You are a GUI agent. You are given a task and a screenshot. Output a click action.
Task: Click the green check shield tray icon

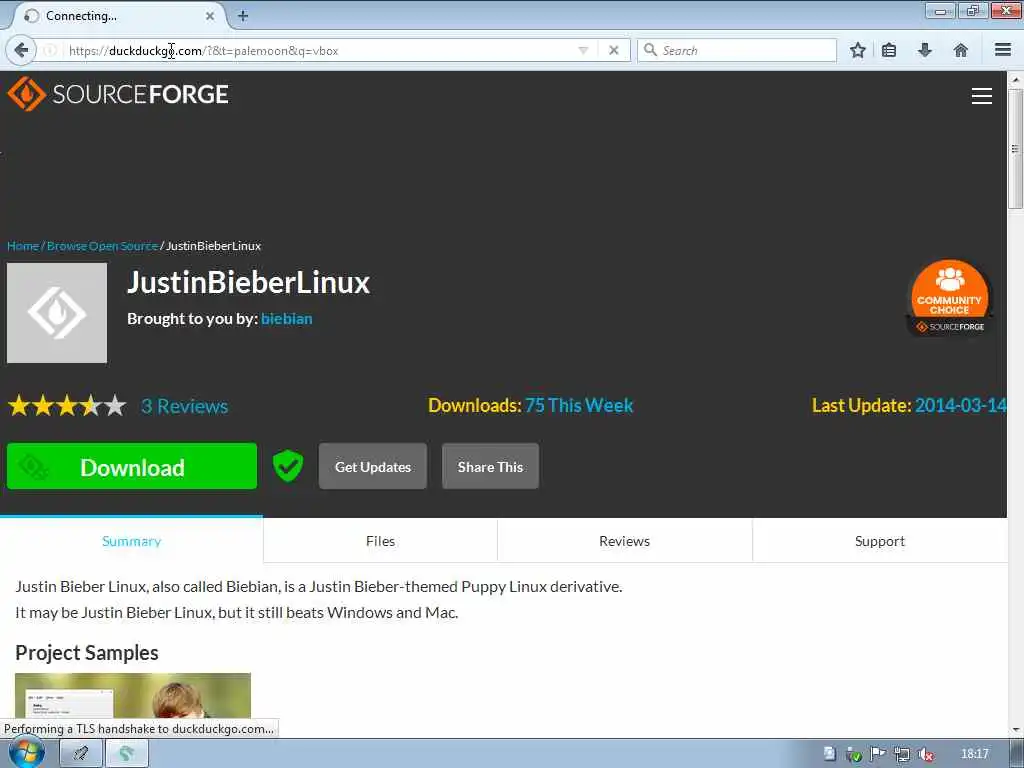(854, 754)
